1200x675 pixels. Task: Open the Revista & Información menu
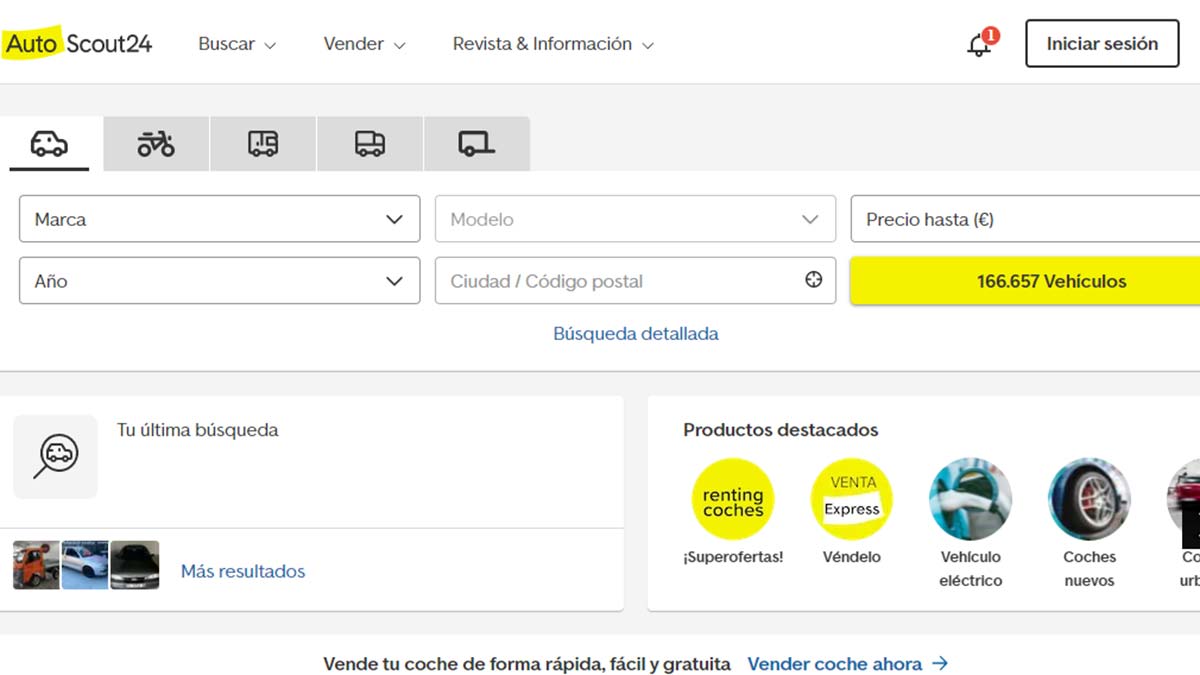[x=553, y=44]
